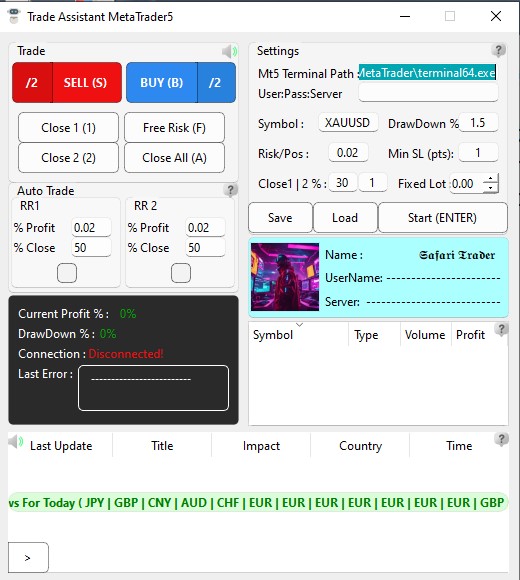The width and height of the screenshot is (520, 580).
Task: Enable the RR 2 auto trade checkbox
Action: coord(181,273)
